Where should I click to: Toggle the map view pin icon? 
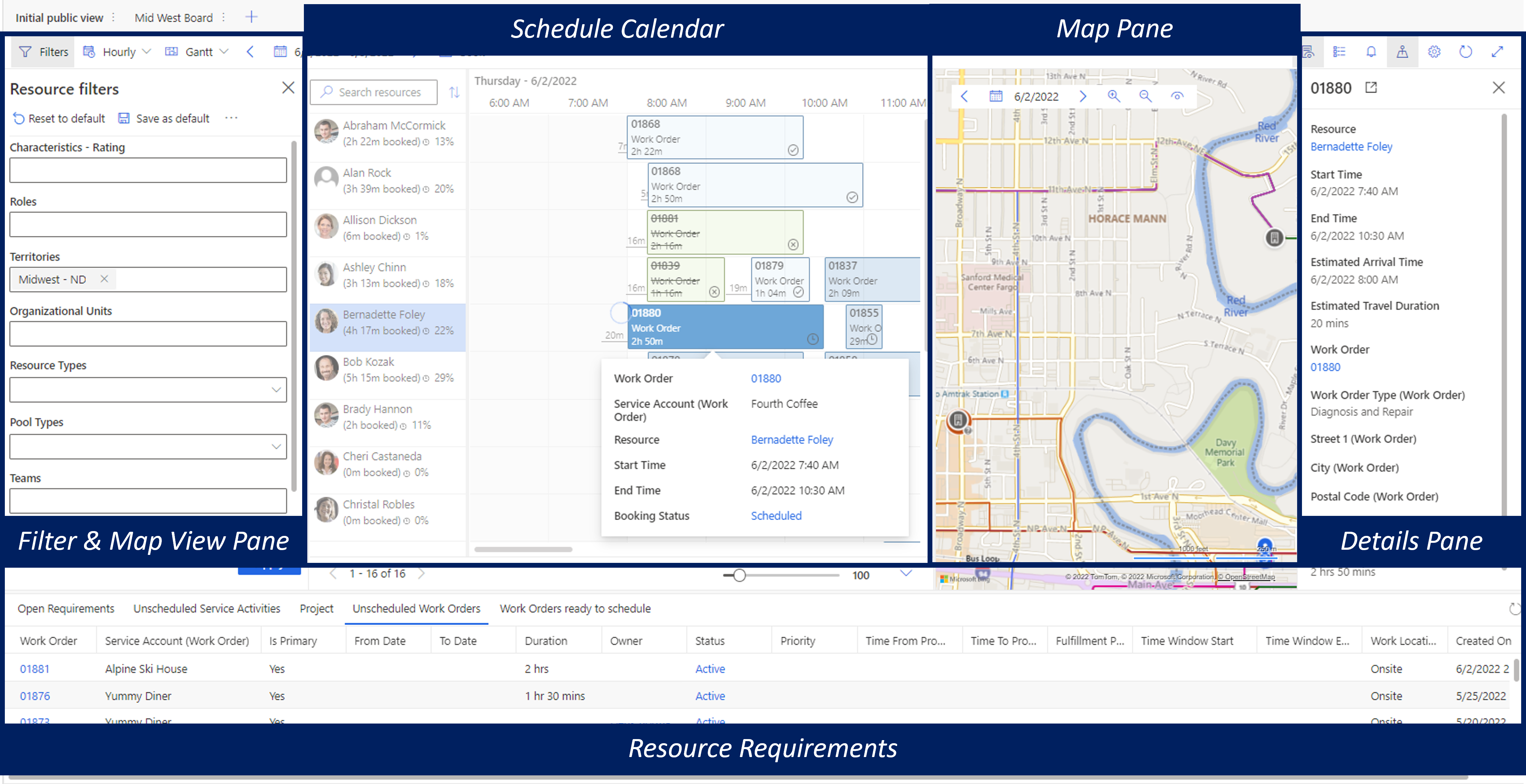(x=1402, y=52)
